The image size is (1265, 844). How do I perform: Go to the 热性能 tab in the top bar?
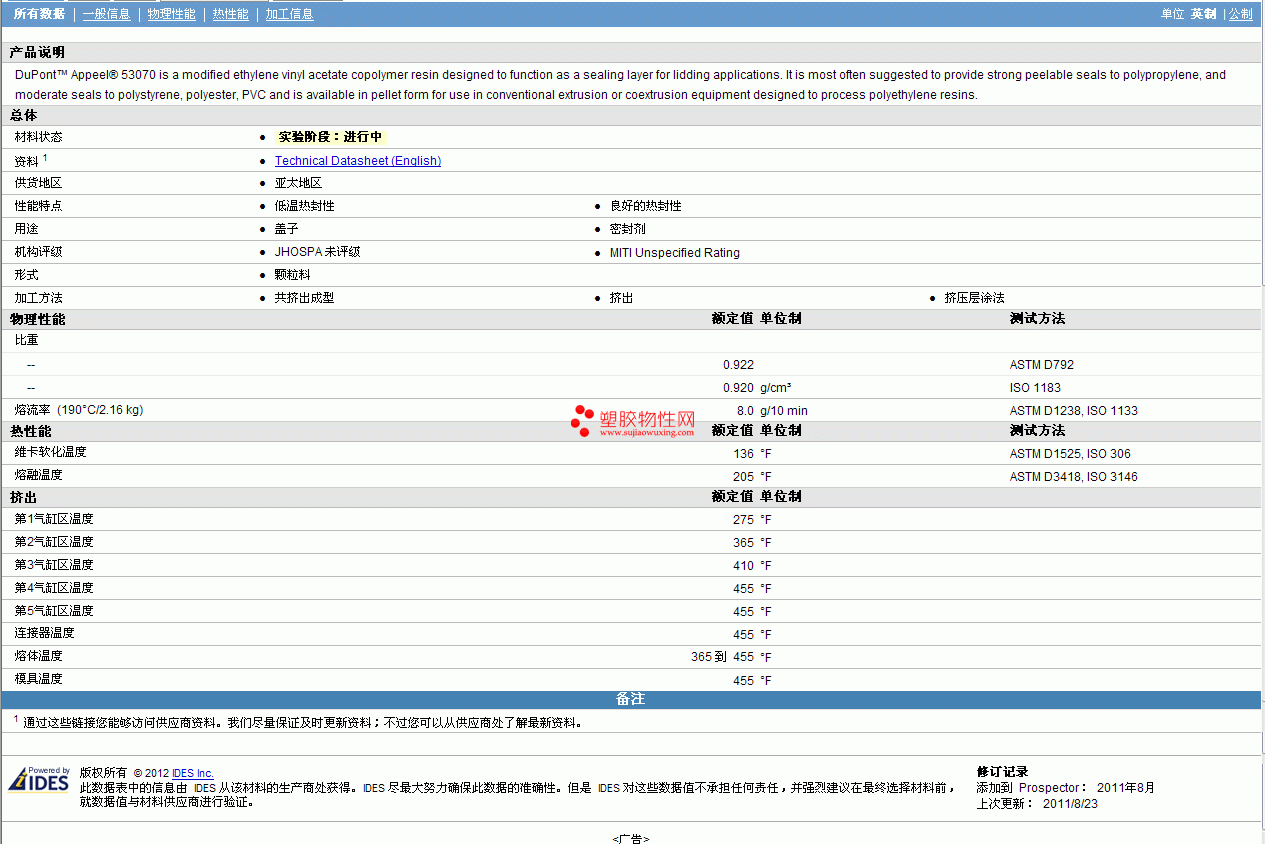[231, 14]
